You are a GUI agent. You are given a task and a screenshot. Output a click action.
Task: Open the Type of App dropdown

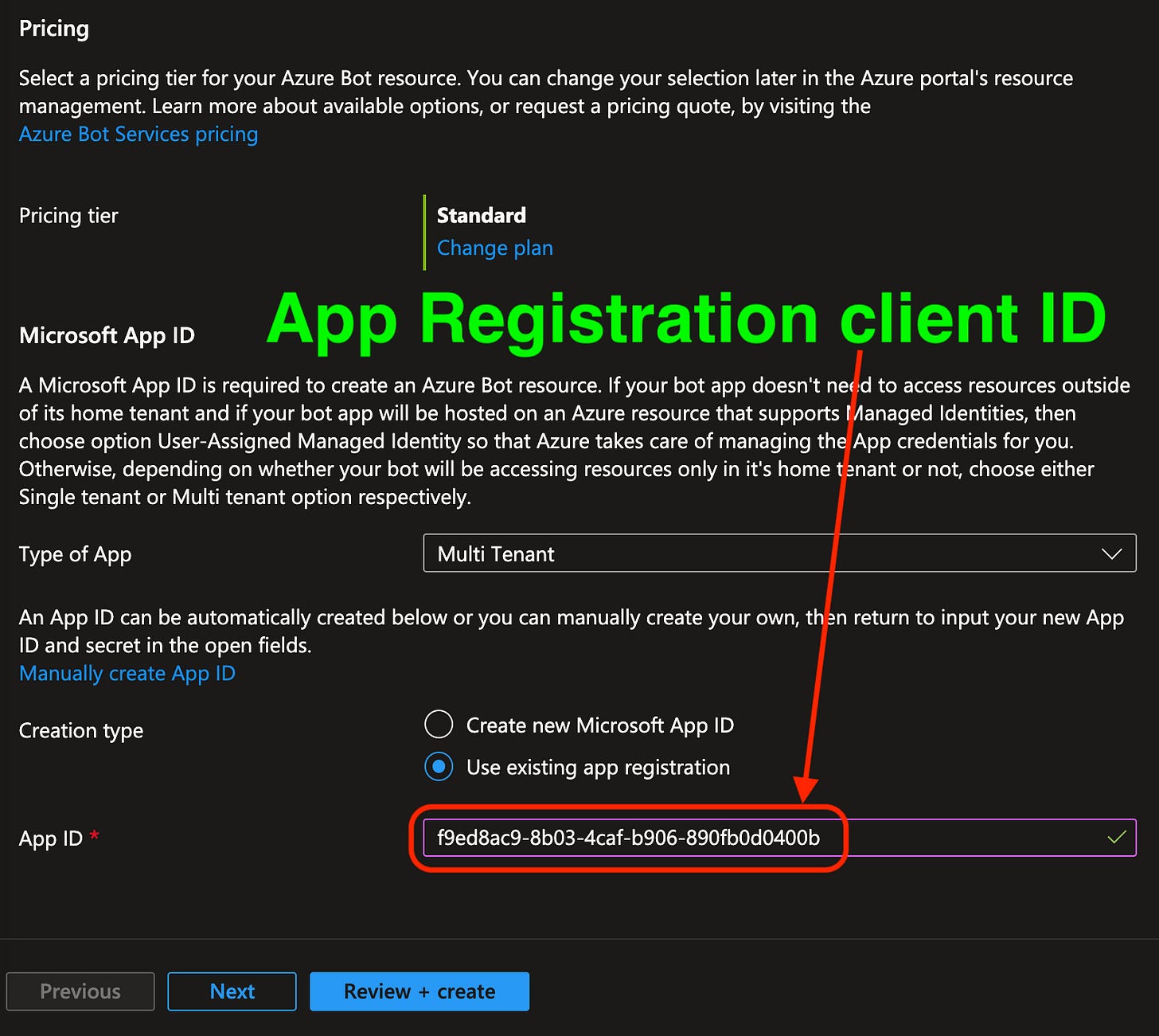pyautogui.click(x=779, y=553)
